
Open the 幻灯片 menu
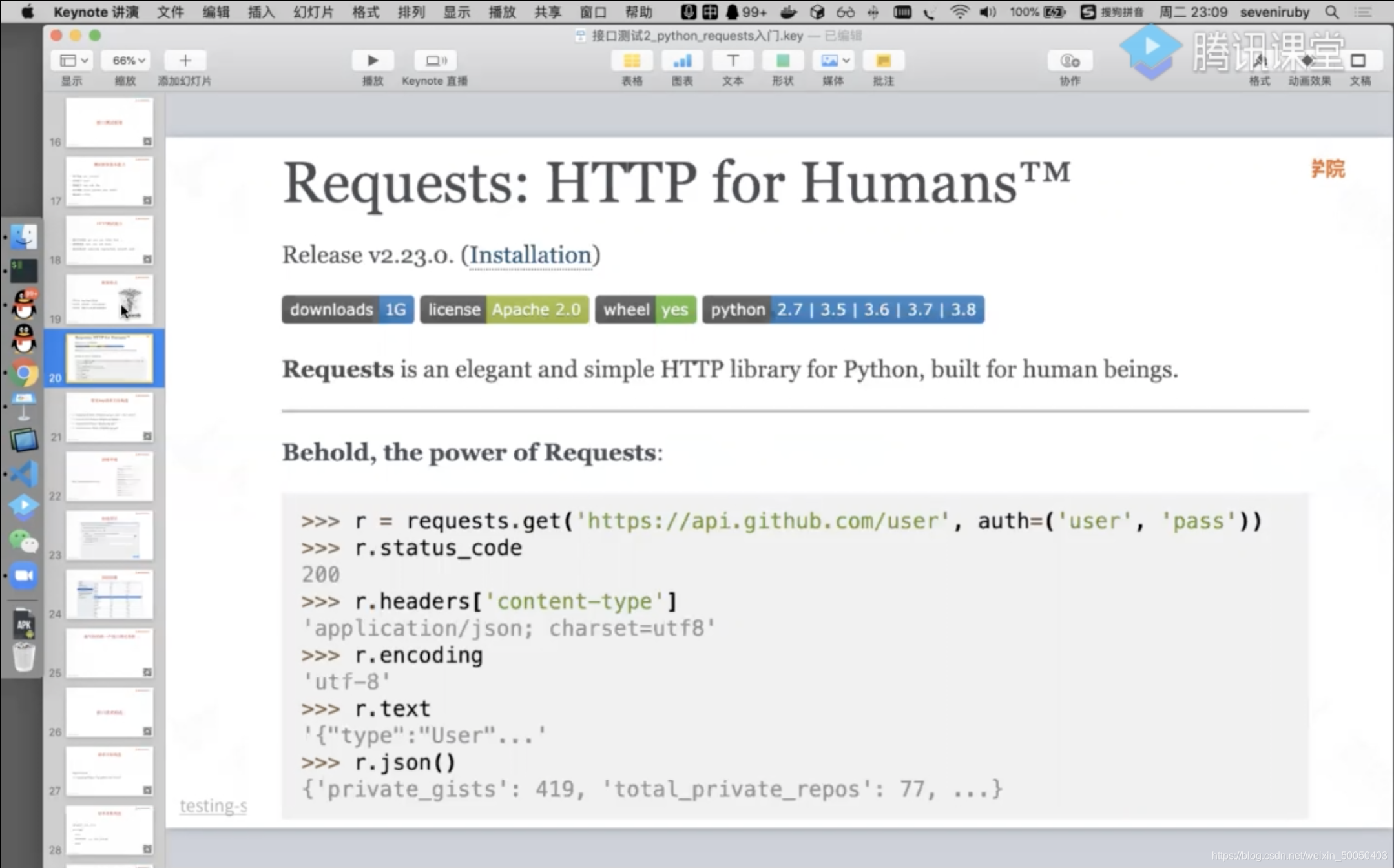313,12
